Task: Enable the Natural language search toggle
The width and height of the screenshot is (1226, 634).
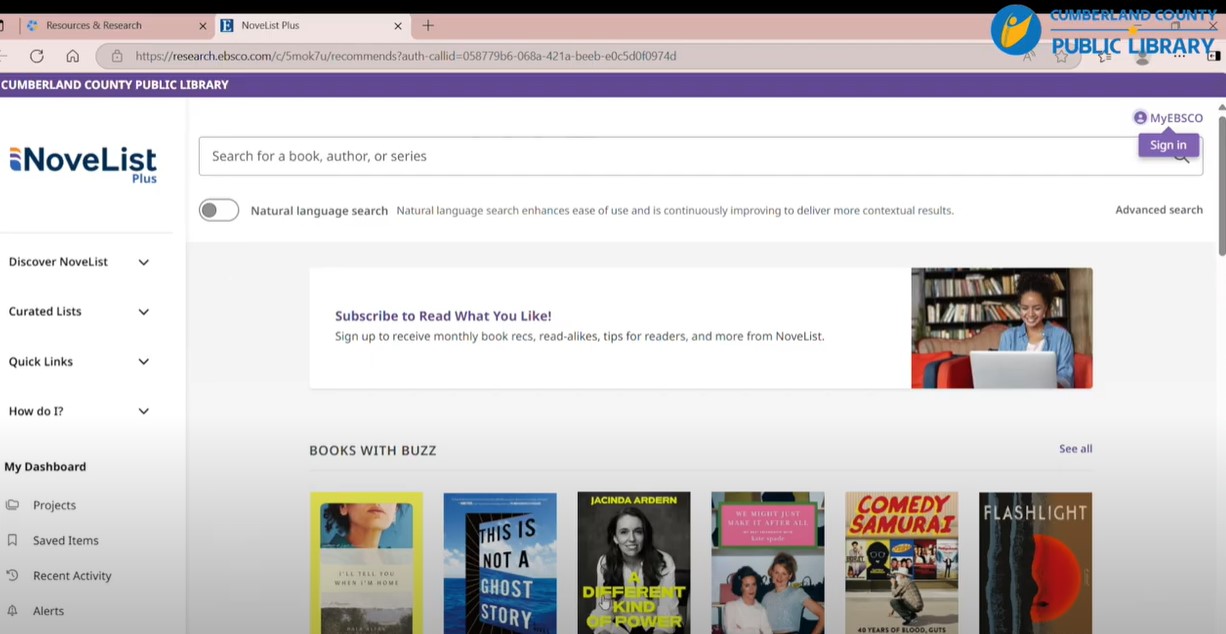Action: pyautogui.click(x=218, y=210)
